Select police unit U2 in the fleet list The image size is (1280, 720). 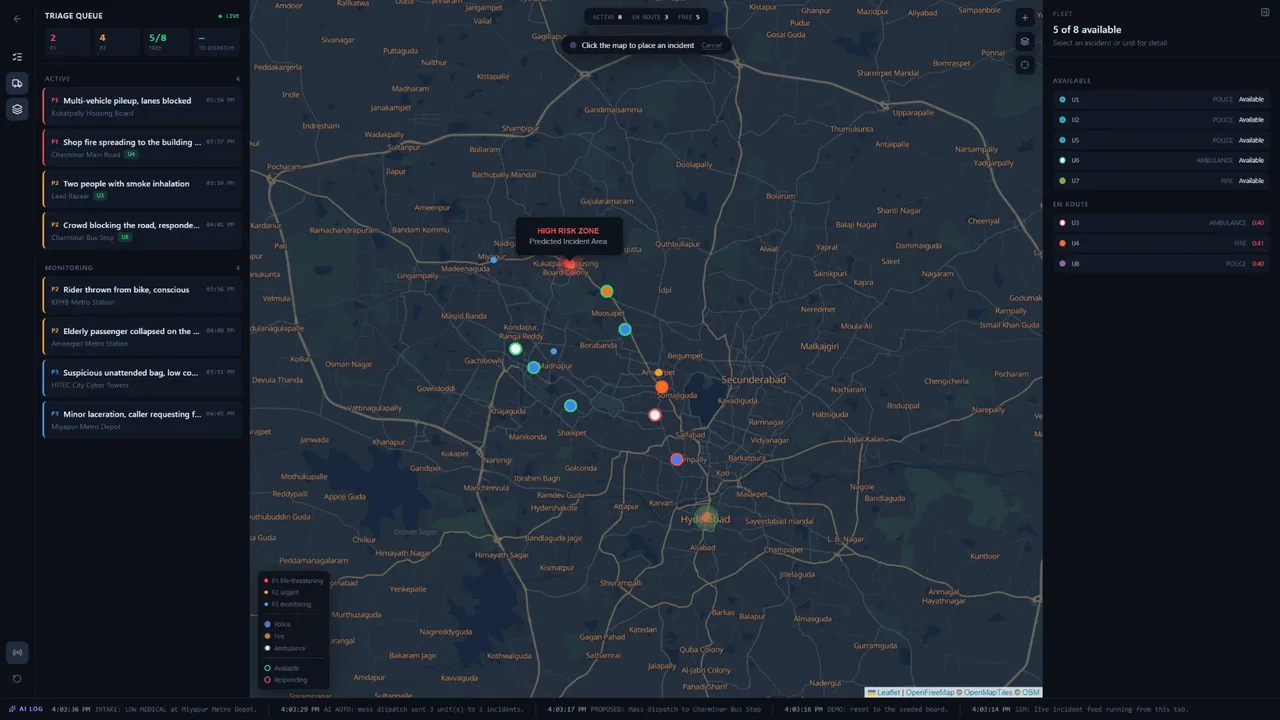[x=1161, y=120]
